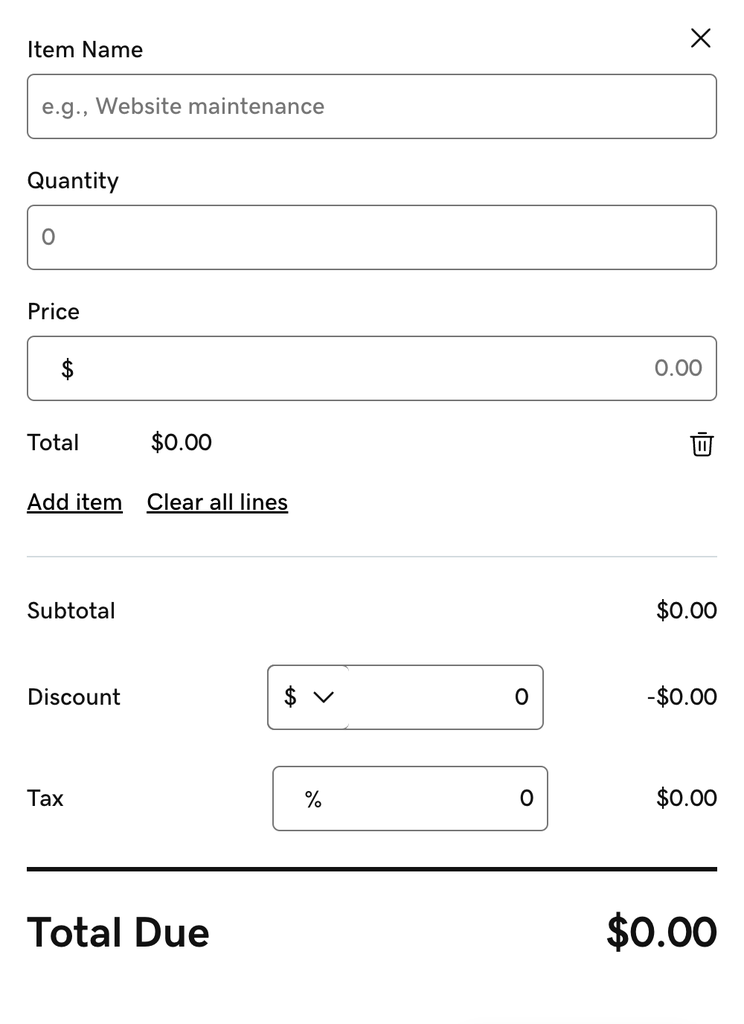744x1024 pixels.
Task: Click the dollar sign in Price field
Action: [x=67, y=369]
